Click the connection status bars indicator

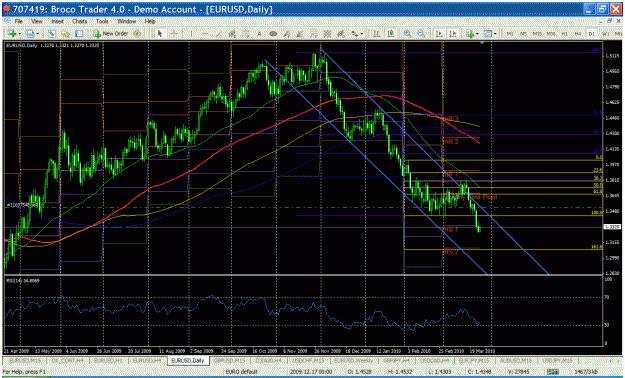[x=552, y=372]
